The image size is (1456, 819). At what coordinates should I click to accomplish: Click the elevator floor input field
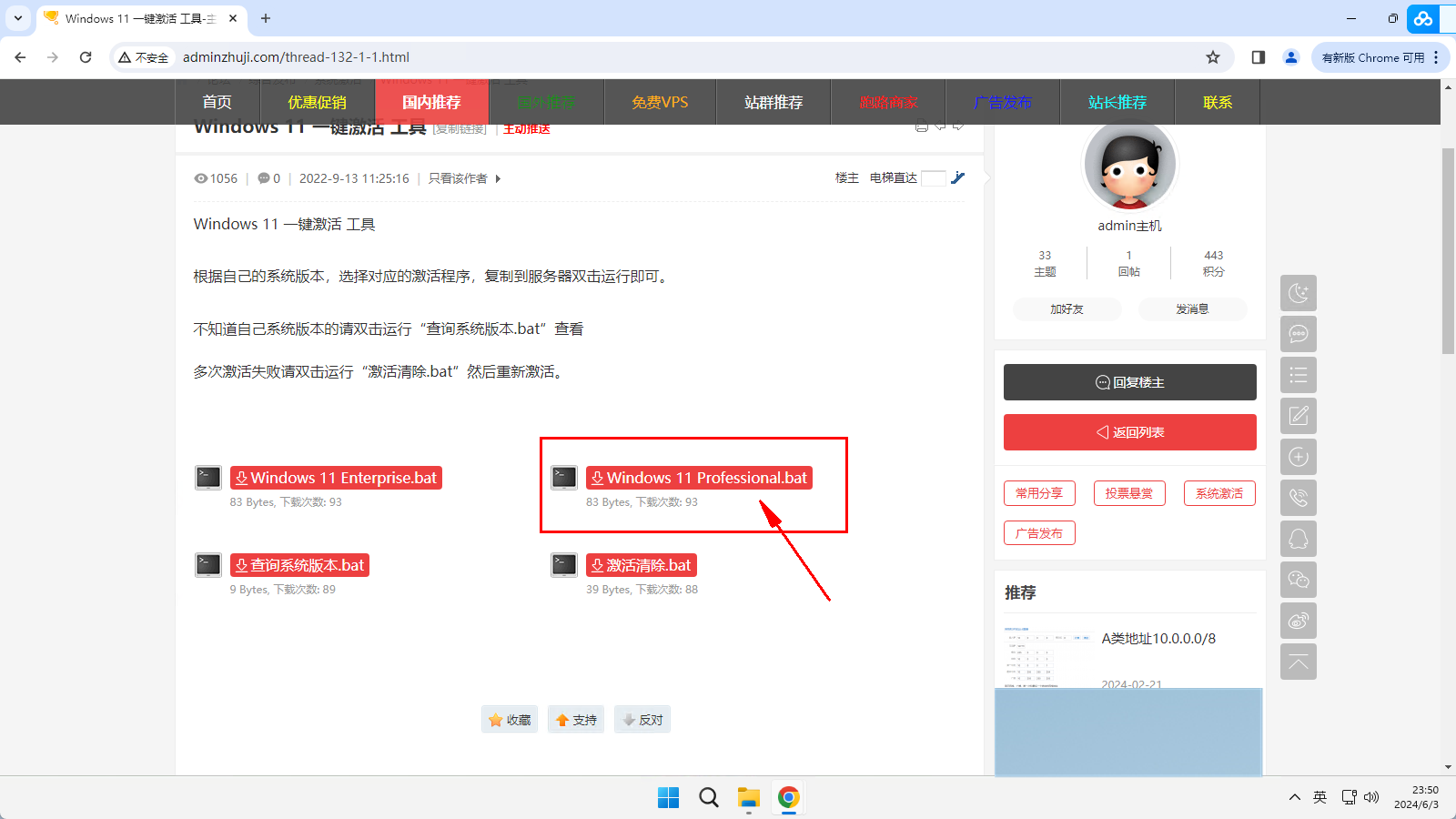[934, 178]
